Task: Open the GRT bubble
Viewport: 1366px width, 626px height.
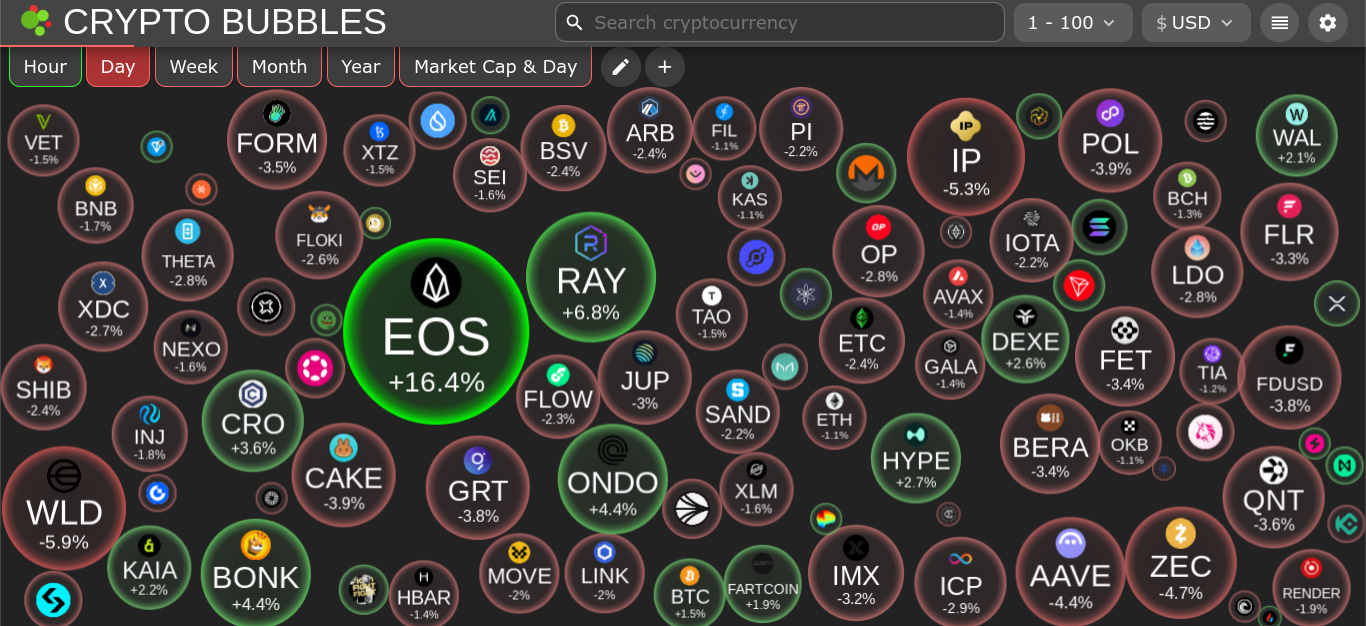Action: point(478,488)
